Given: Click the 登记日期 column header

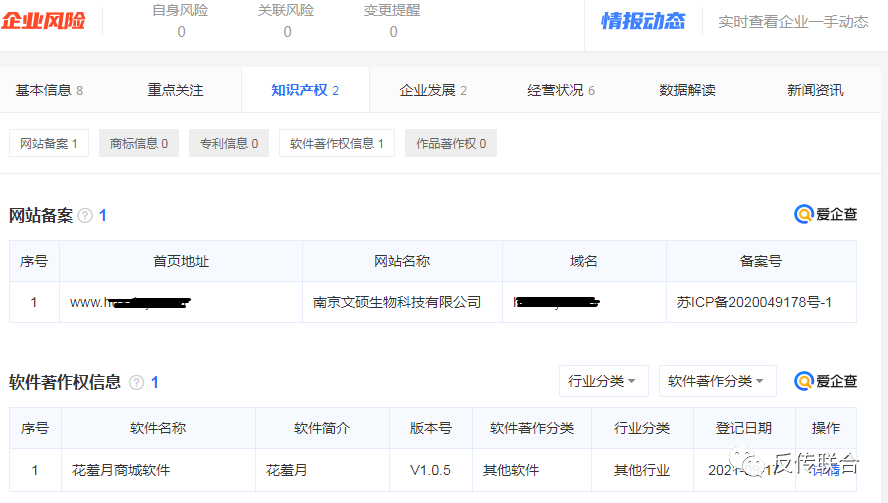Looking at the screenshot, I should [744, 428].
